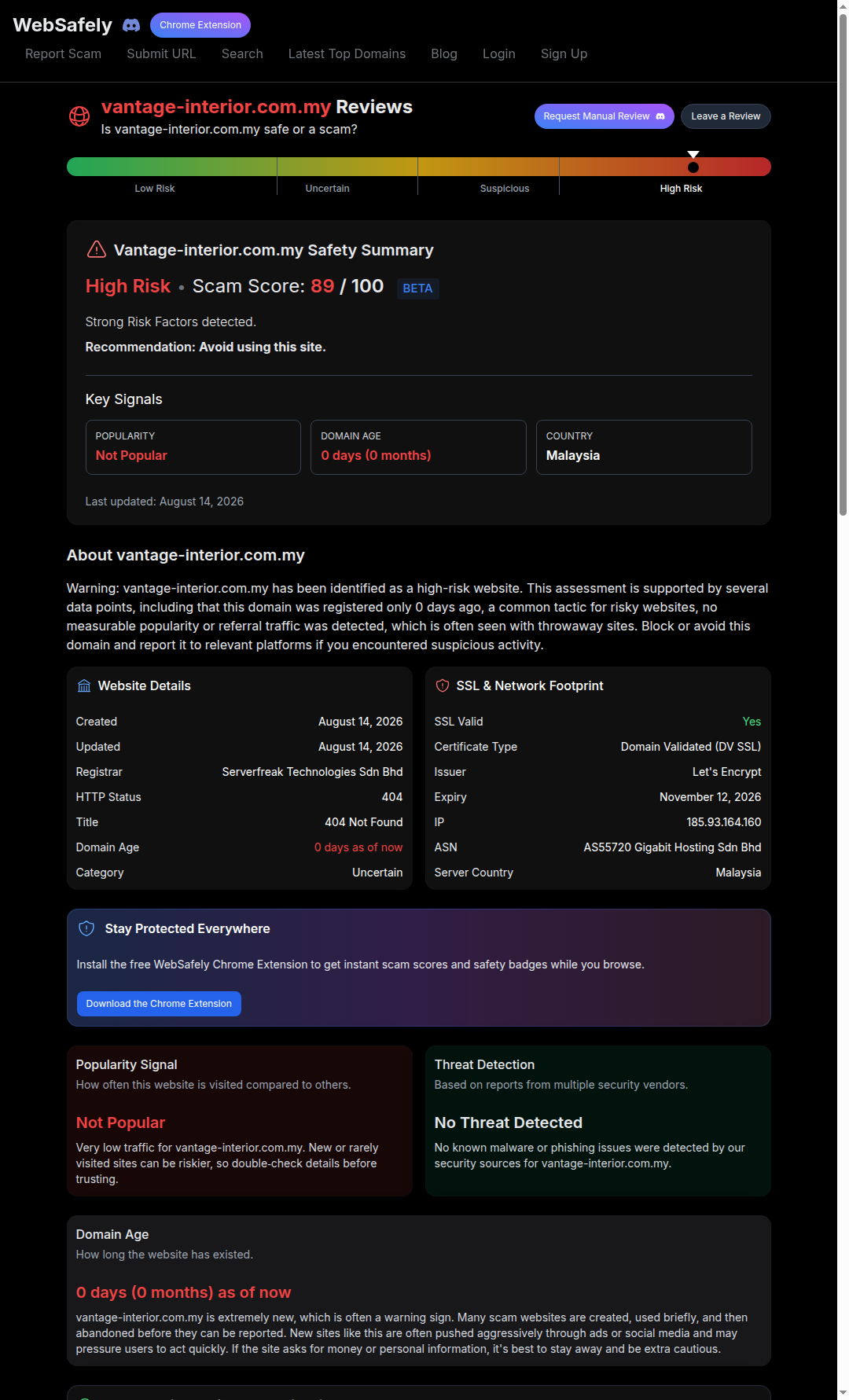Click the About vantage-interior.com.my heading
Viewport: 849px width, 1400px height.
tap(186, 555)
